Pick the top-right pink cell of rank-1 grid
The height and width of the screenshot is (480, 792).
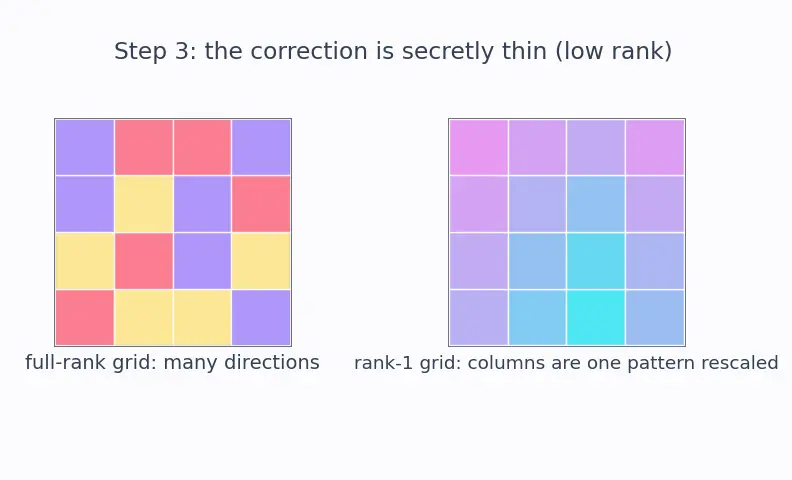[x=655, y=147]
